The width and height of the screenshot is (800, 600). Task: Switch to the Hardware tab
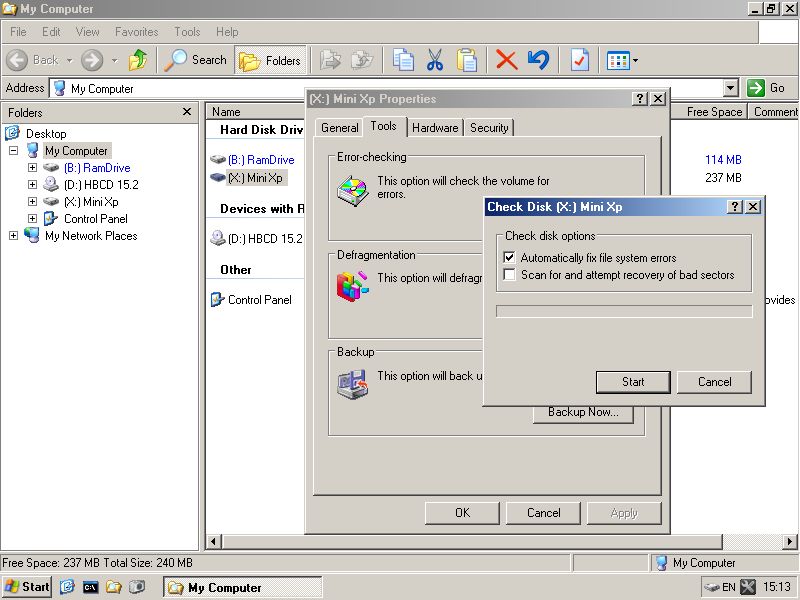(x=435, y=128)
